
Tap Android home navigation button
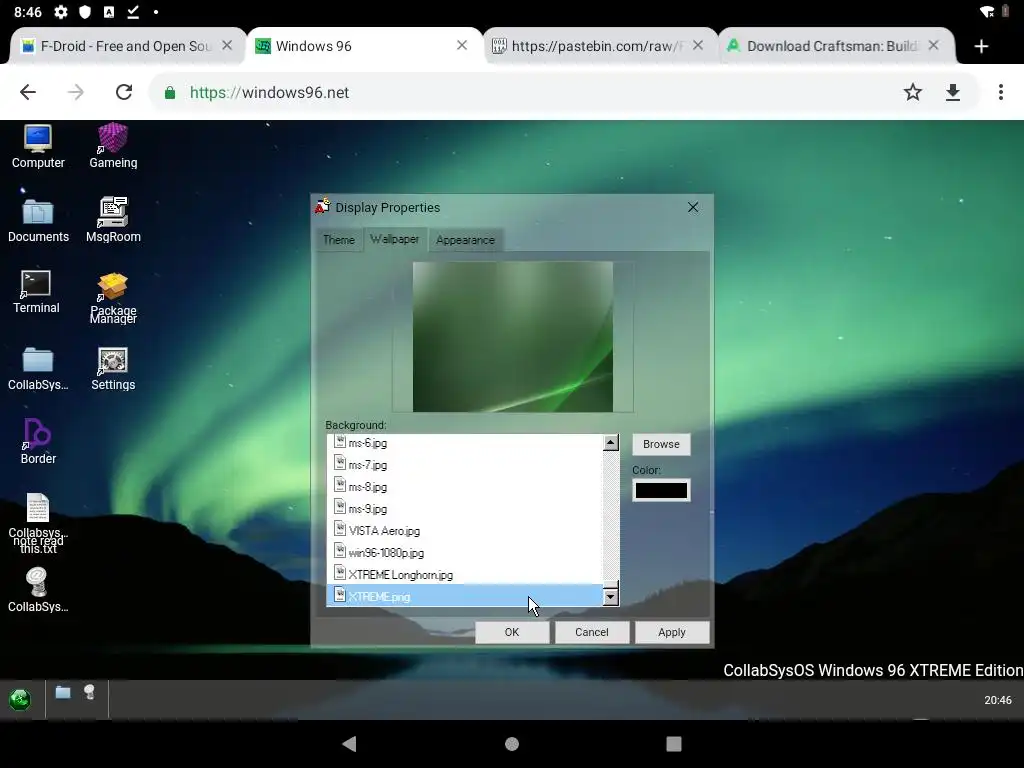coord(512,744)
